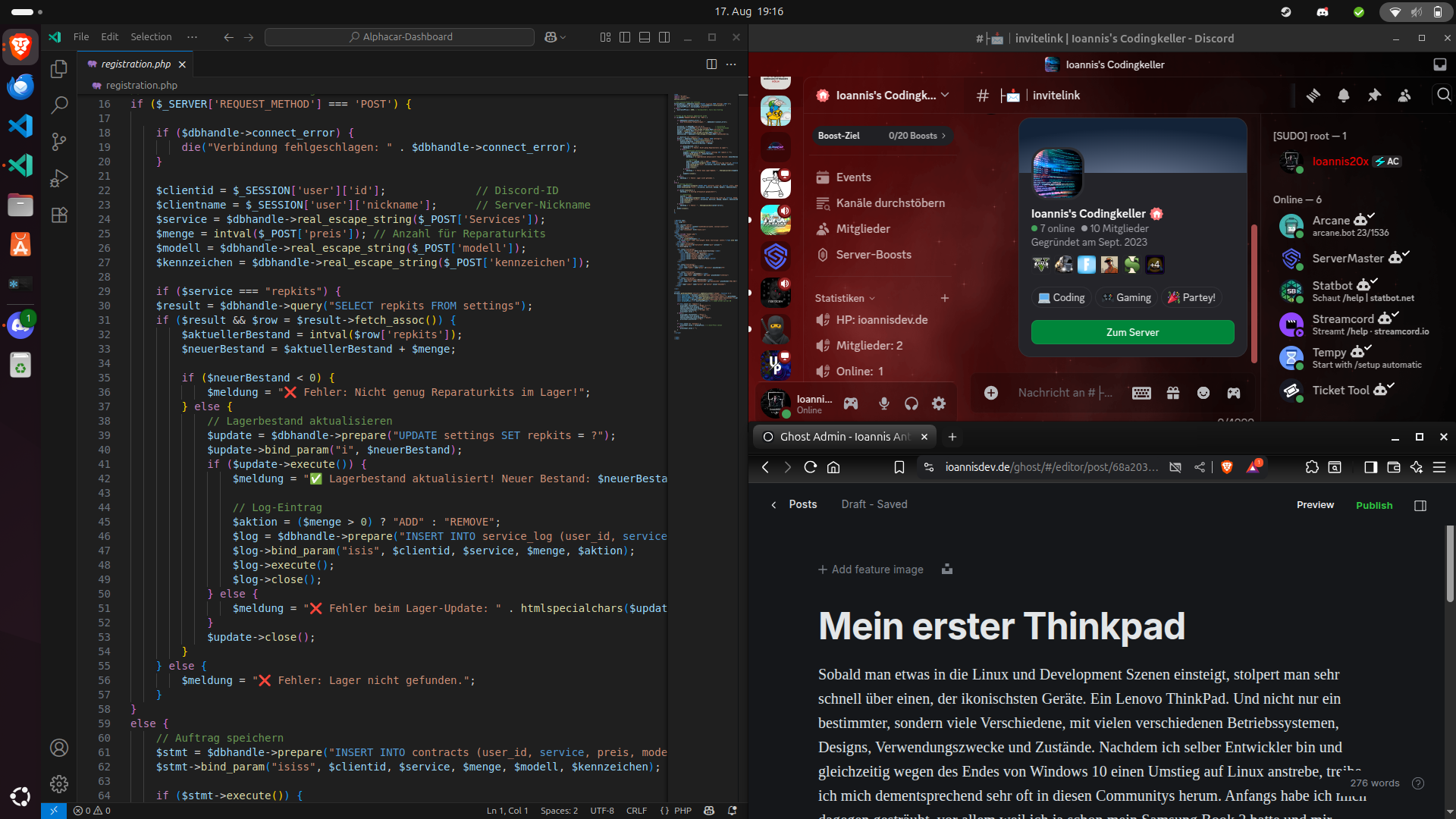Show Discord pinned messages

(x=1374, y=96)
